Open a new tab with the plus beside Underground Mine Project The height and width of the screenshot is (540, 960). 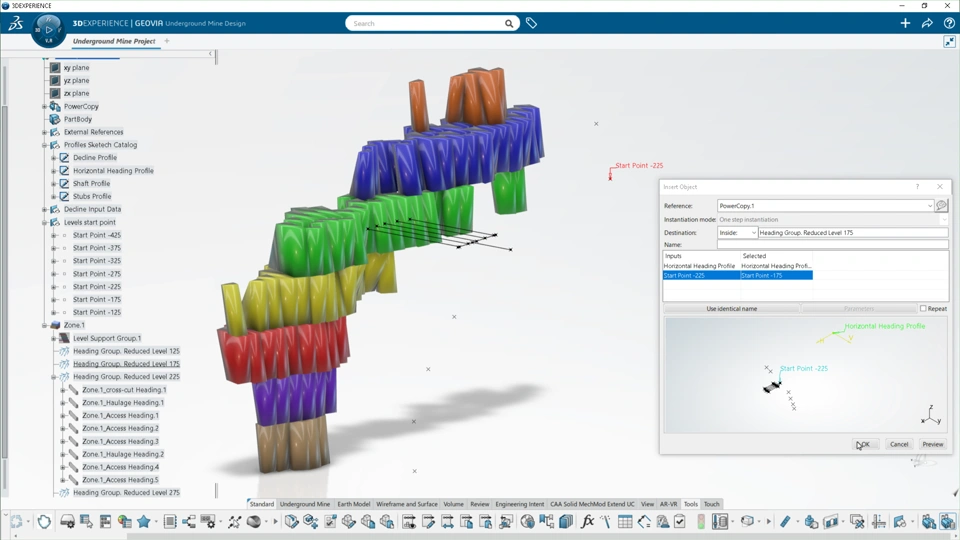click(x=167, y=41)
